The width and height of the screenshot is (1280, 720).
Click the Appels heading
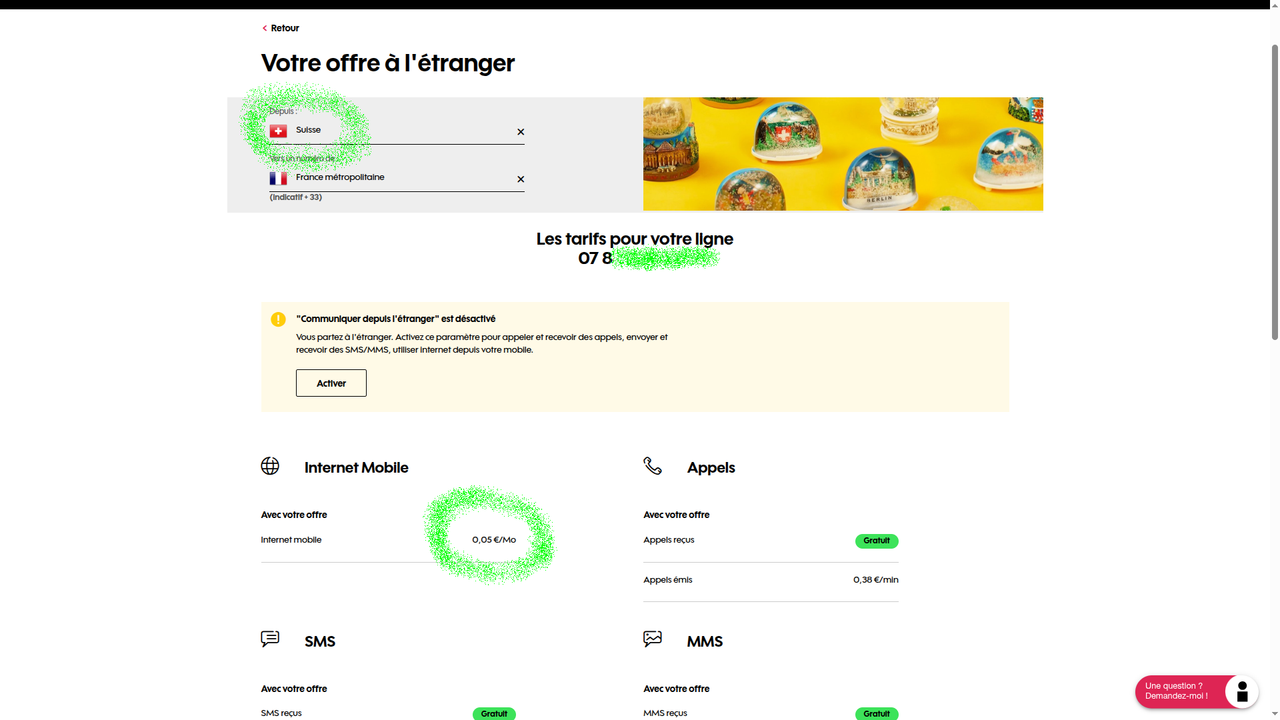pyautogui.click(x=711, y=468)
